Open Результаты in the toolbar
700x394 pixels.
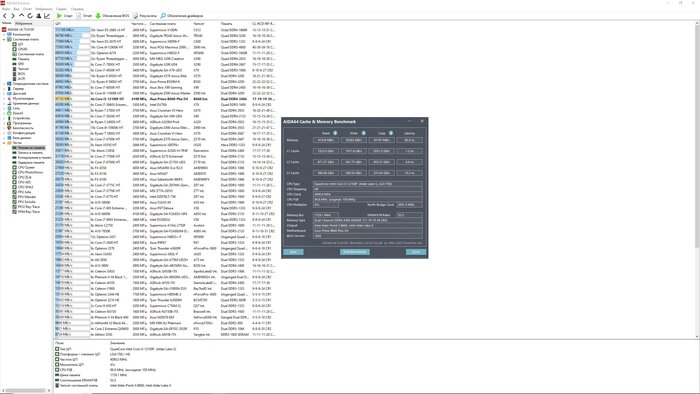point(145,16)
